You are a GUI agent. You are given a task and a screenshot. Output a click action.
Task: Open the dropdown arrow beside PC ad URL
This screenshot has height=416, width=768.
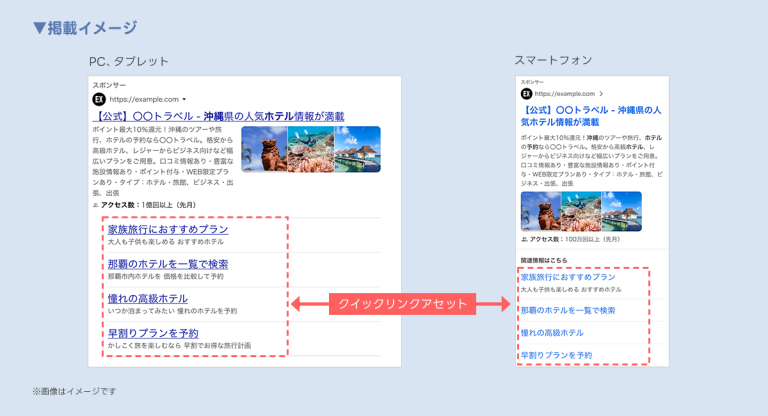(x=185, y=100)
